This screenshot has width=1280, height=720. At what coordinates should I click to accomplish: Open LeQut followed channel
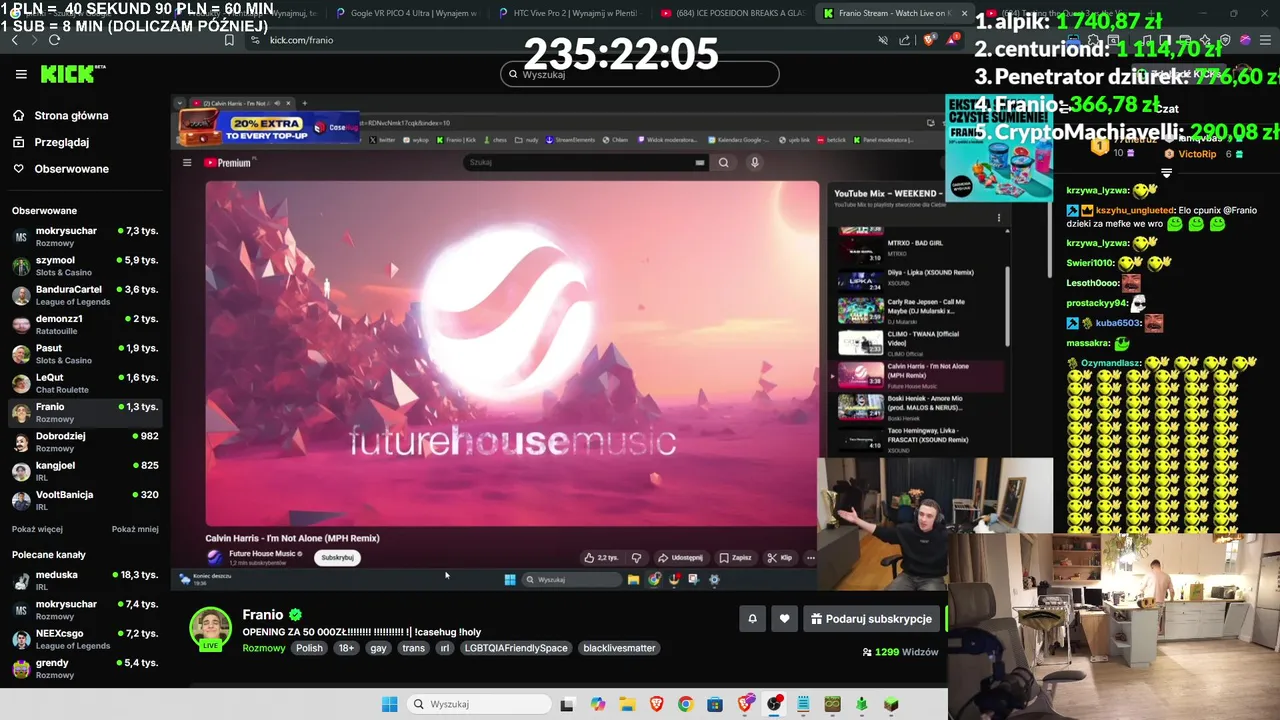84,383
